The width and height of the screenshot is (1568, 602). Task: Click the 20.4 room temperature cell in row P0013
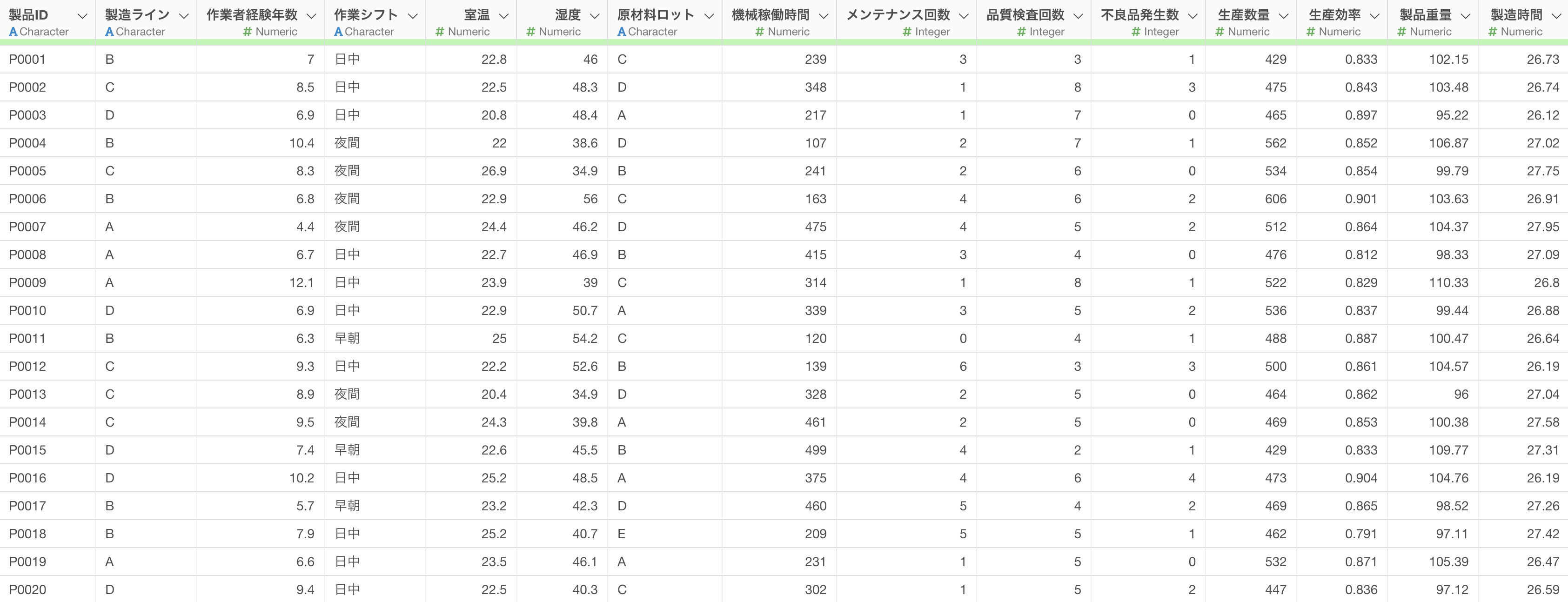point(471,394)
